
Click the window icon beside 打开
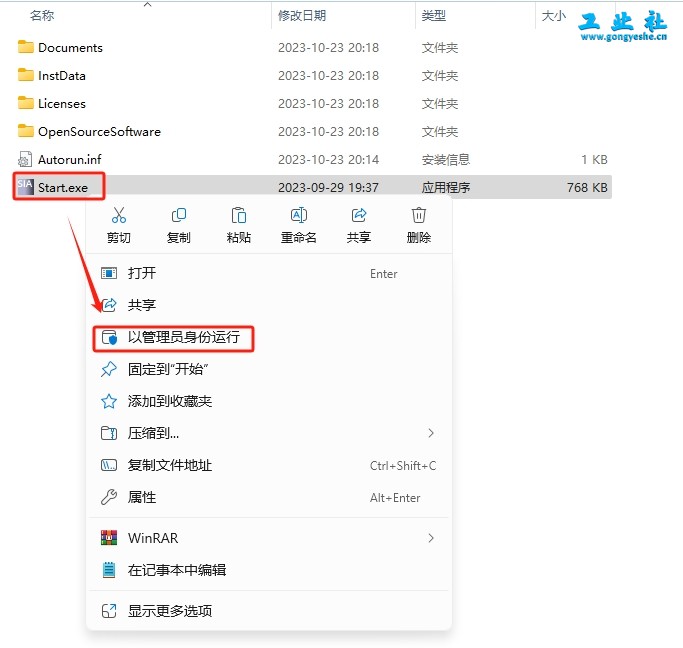click(x=109, y=273)
